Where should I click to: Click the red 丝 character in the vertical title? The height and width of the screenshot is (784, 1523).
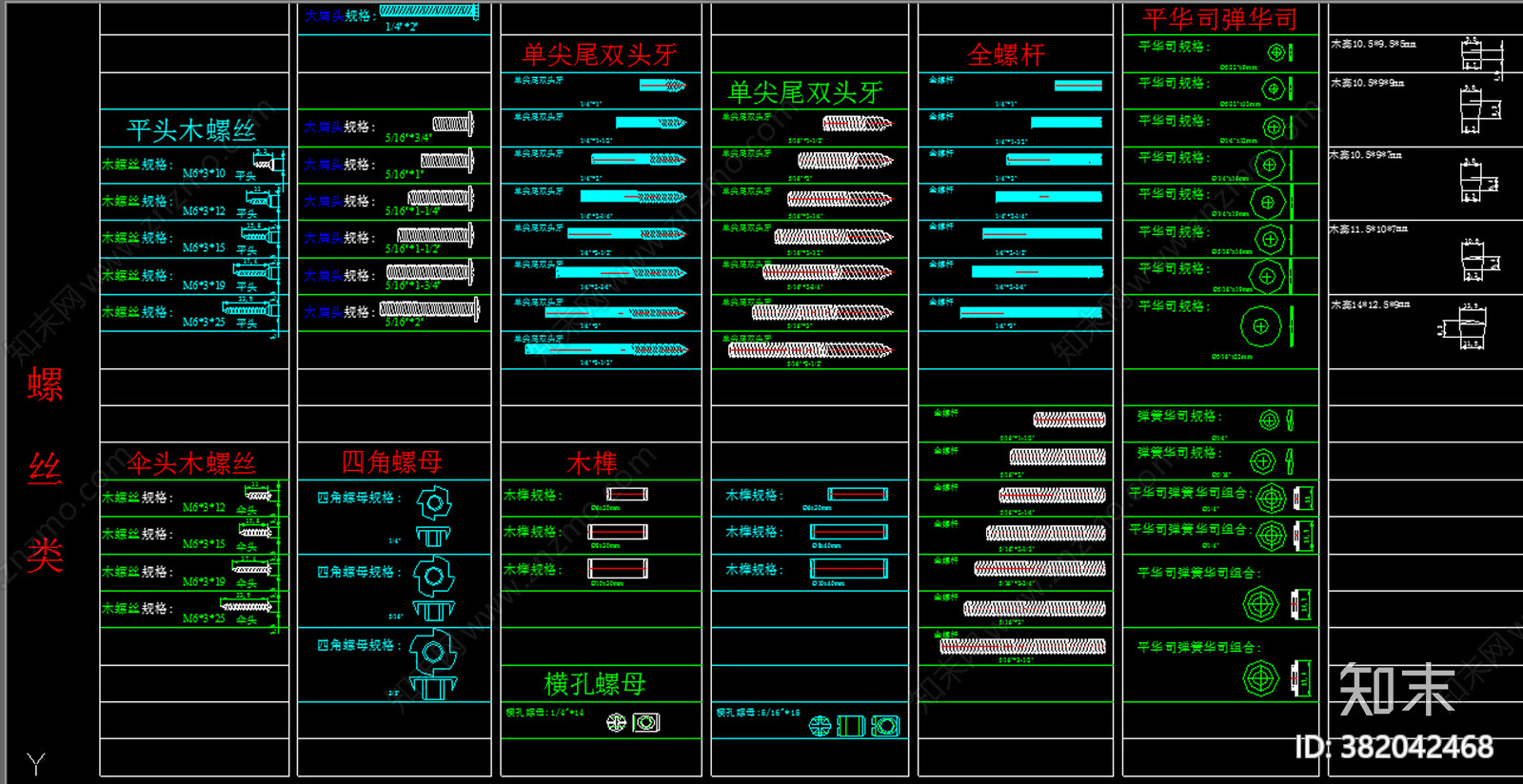[45, 469]
